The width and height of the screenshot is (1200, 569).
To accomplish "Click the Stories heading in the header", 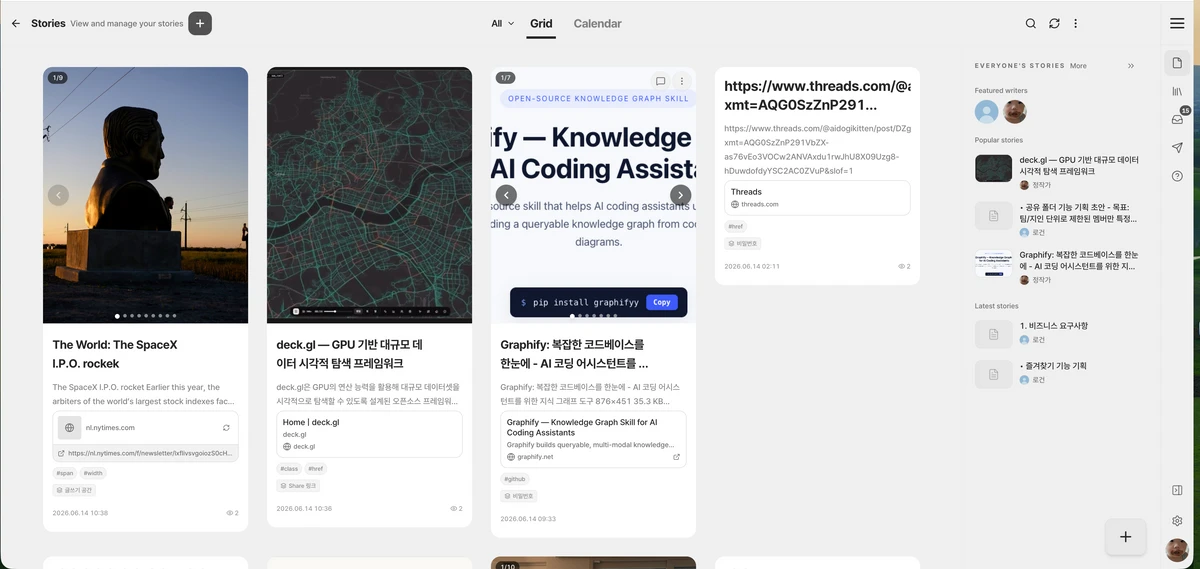I will 48,23.
